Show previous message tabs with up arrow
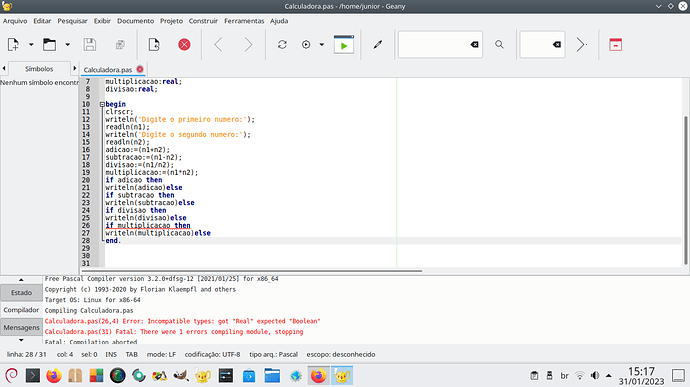The image size is (690, 387). click(21, 280)
